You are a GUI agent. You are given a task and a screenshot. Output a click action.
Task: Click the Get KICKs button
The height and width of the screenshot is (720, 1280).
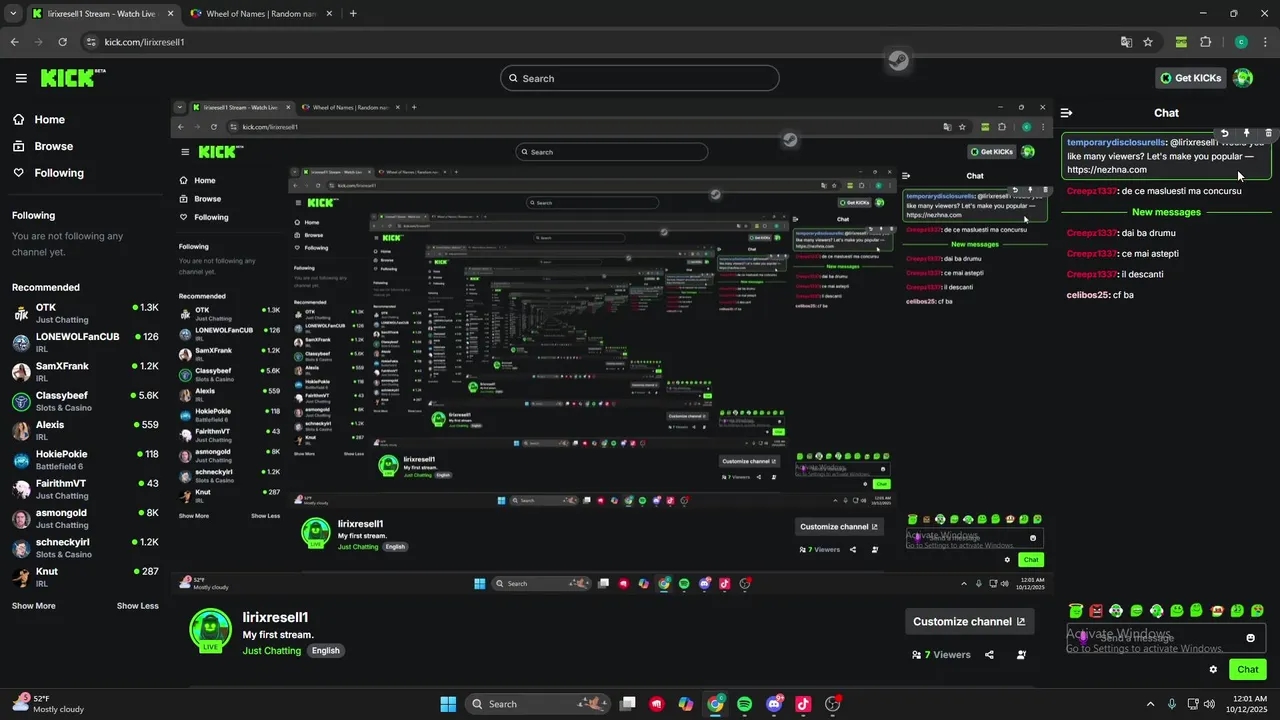click(x=1190, y=78)
